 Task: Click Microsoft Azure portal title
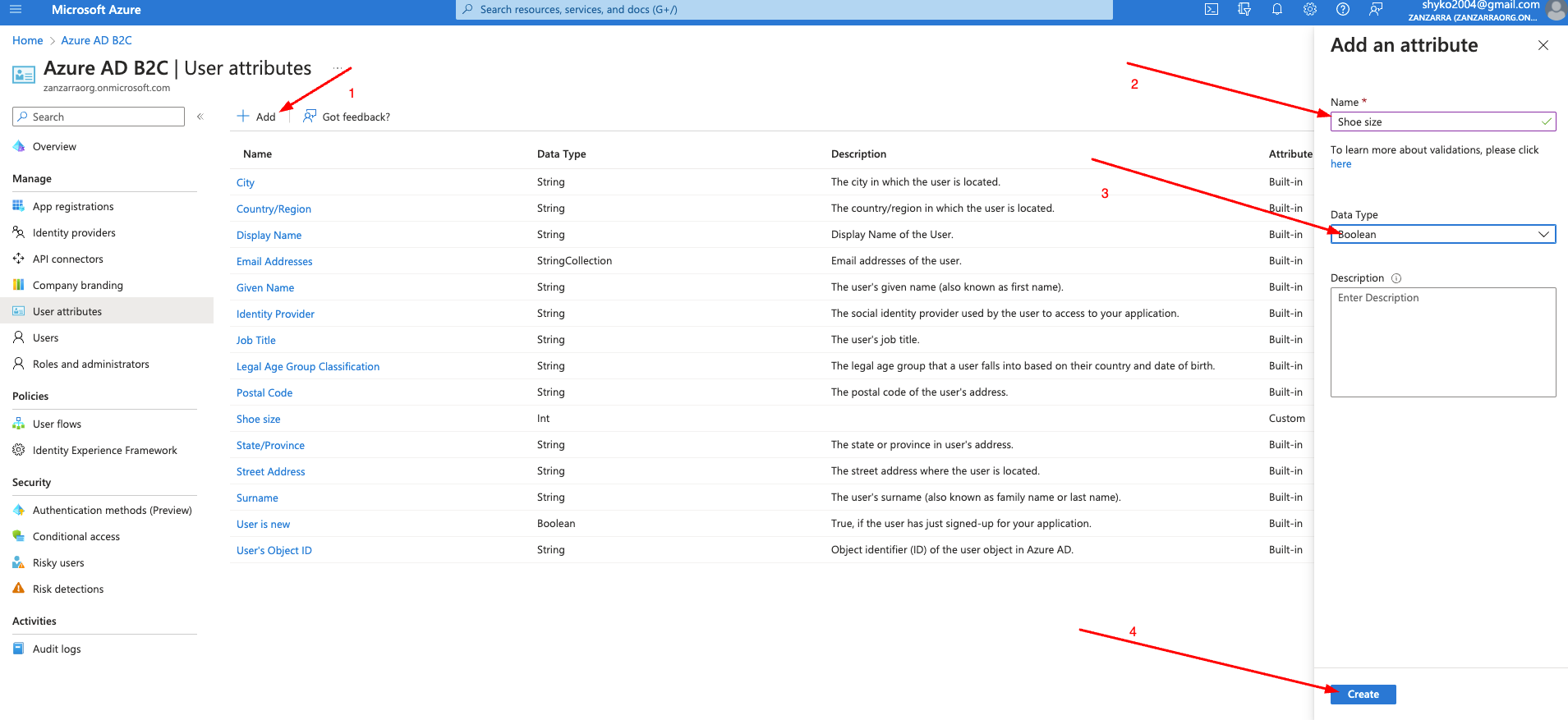(x=96, y=10)
